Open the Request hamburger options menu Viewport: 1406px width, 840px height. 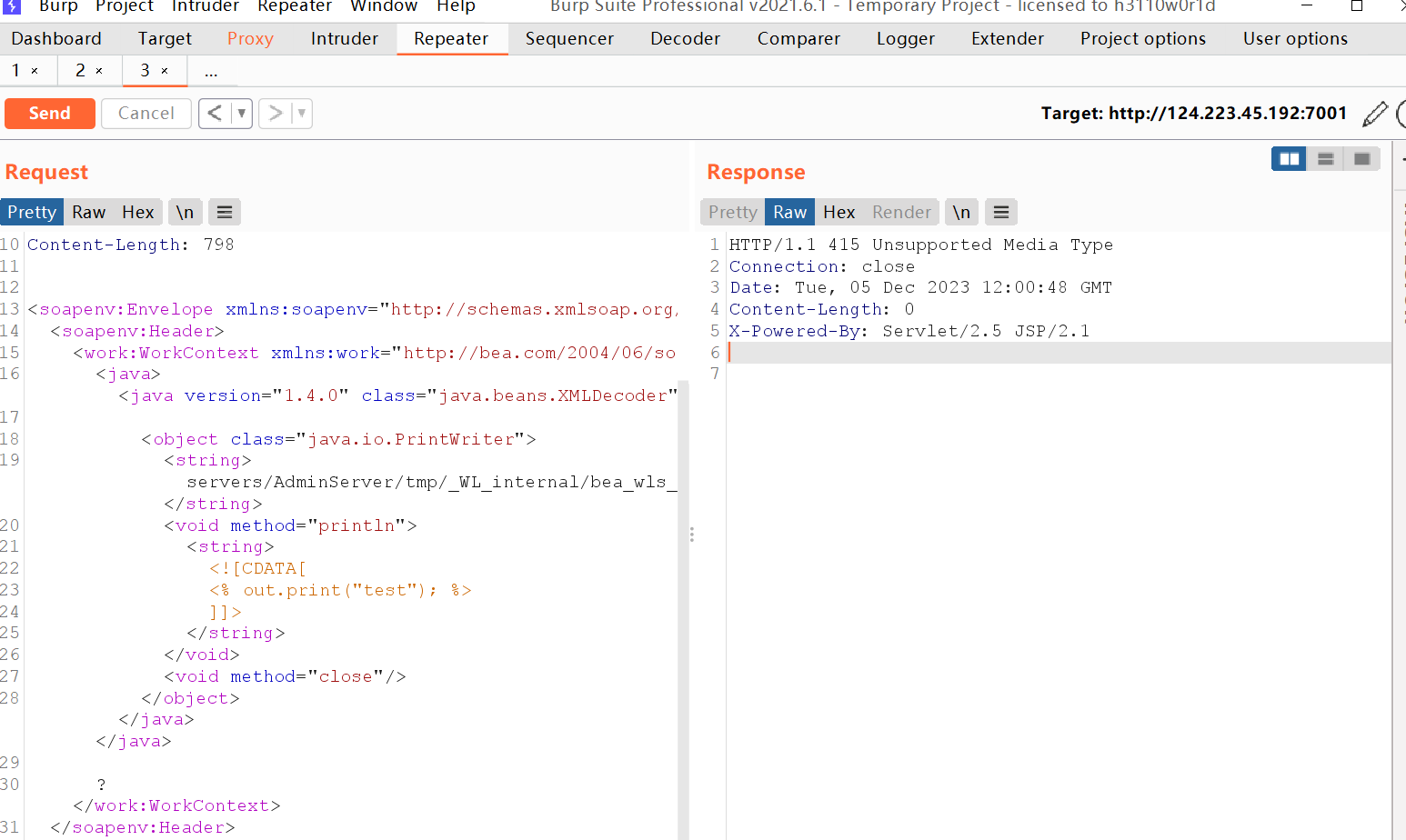click(x=225, y=212)
